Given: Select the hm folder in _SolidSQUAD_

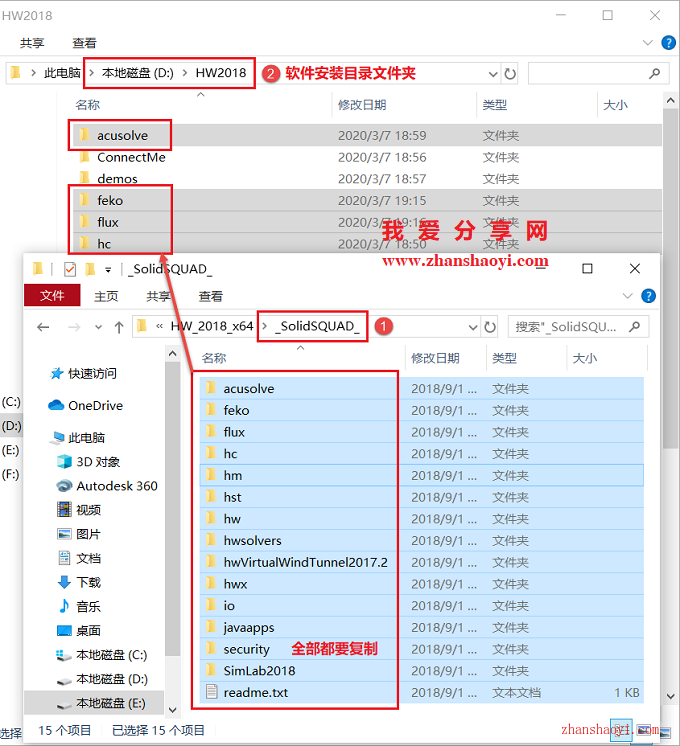Looking at the screenshot, I should pos(422,475).
